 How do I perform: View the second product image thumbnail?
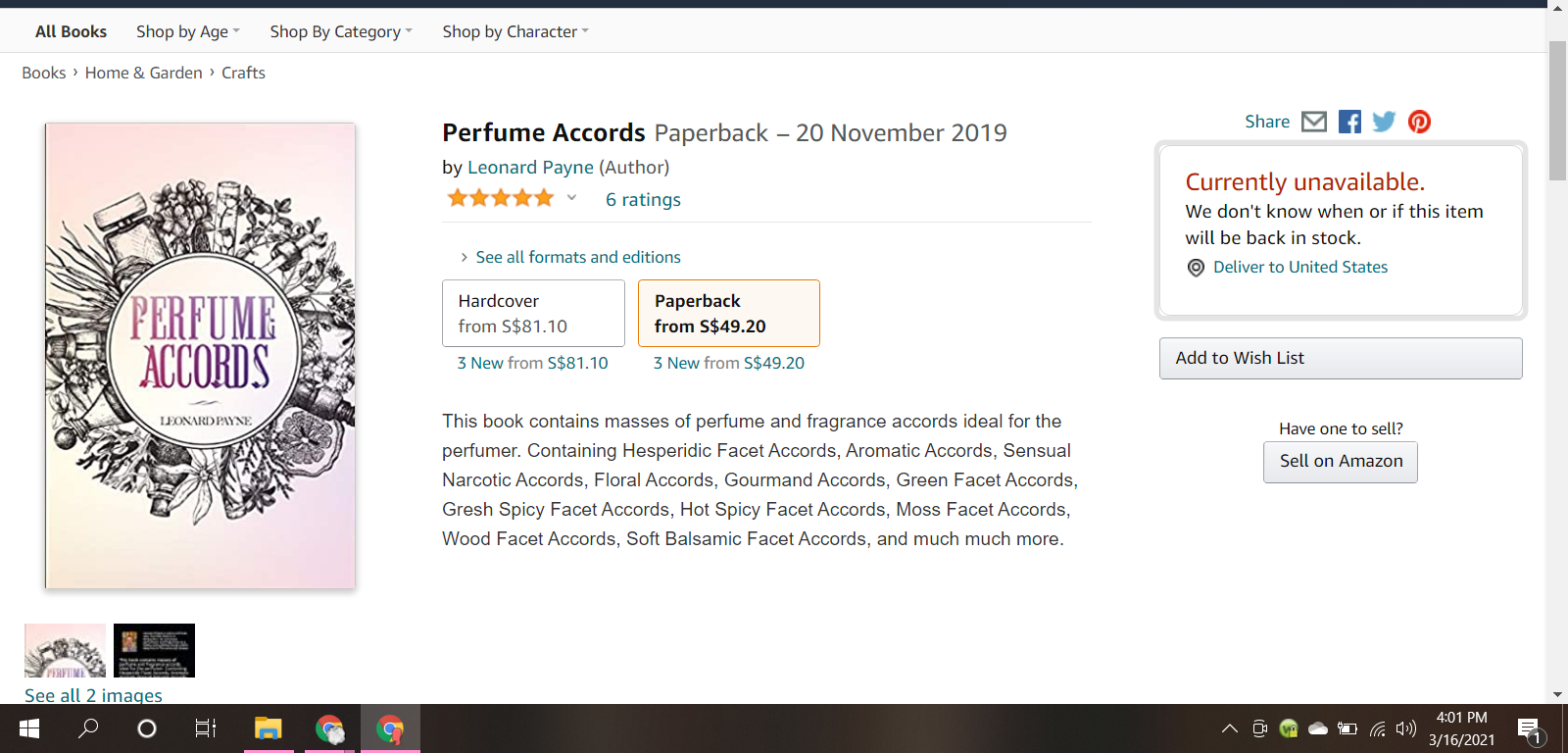154,650
